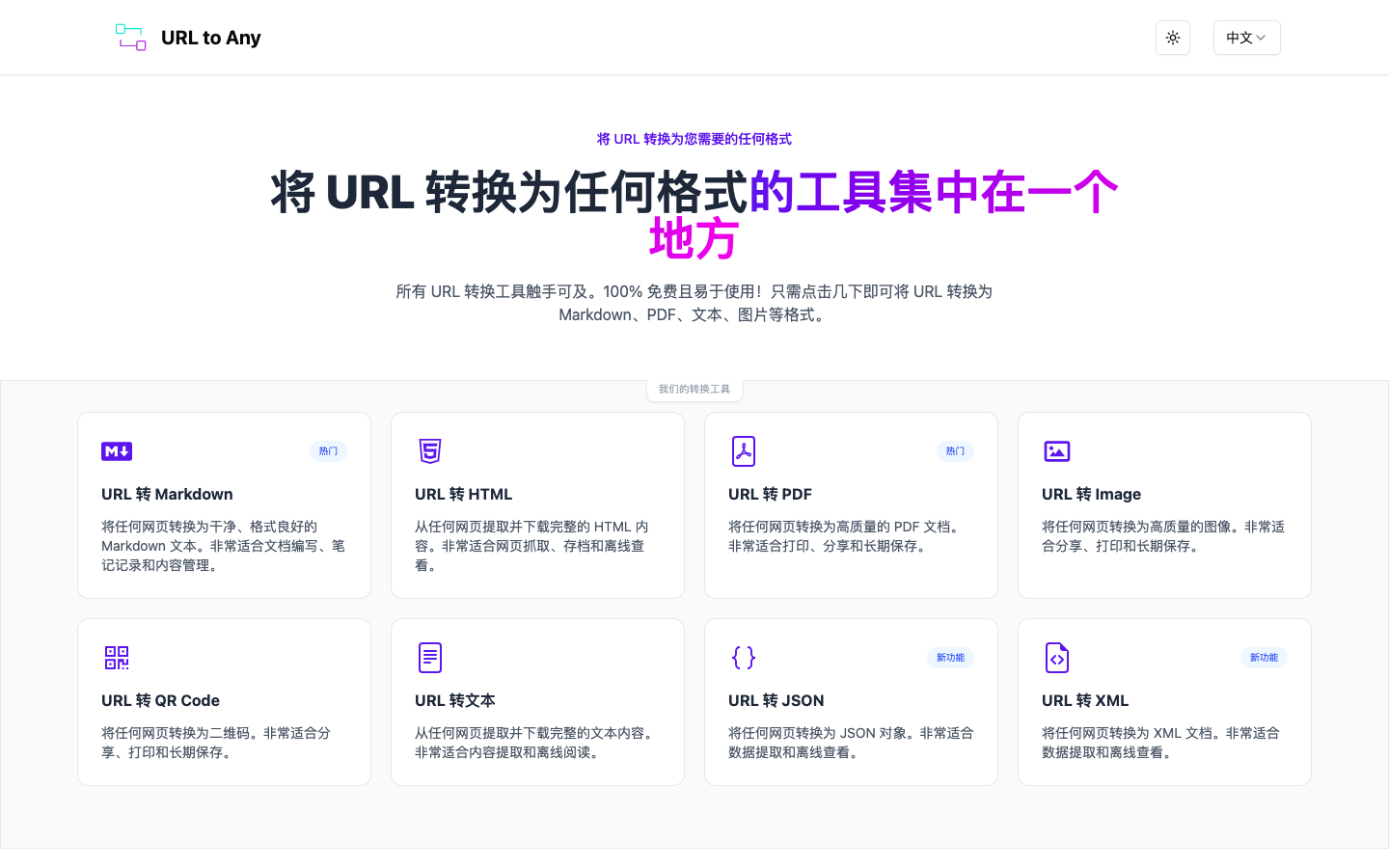Image resolution: width=1389 pixels, height=868 pixels.
Task: Click the PDF file icon
Action: pos(744,451)
